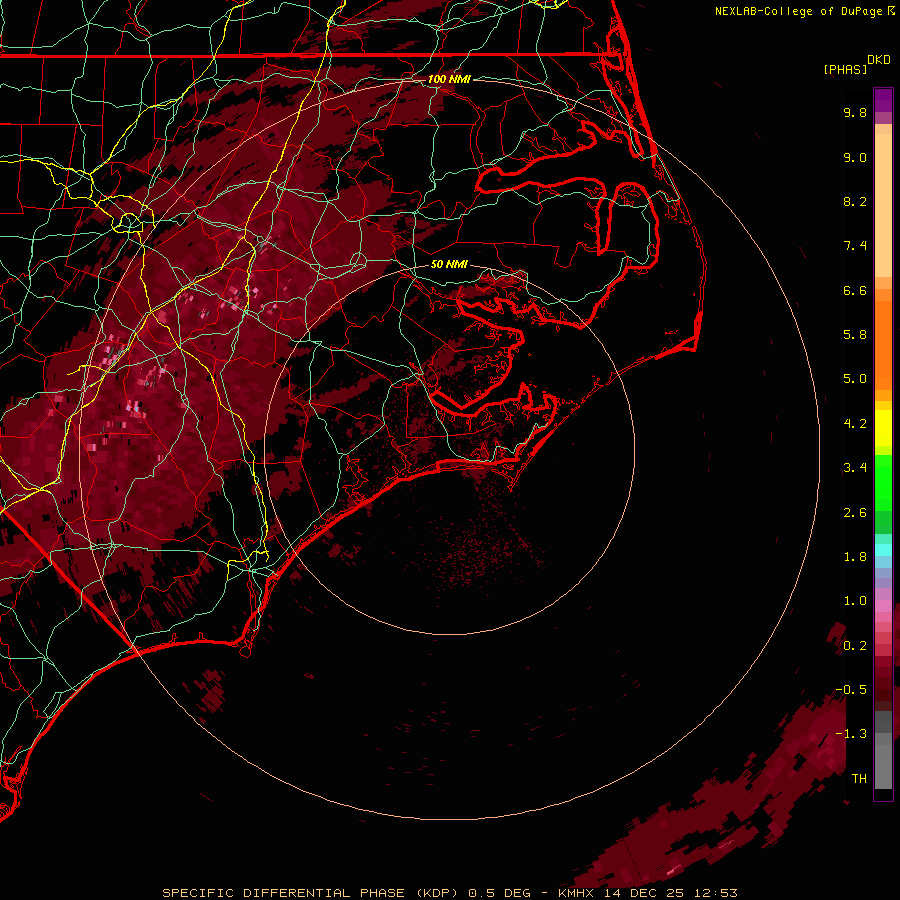The height and width of the screenshot is (900, 900).
Task: Click the 4.2 value on the scale
Action: point(855,424)
